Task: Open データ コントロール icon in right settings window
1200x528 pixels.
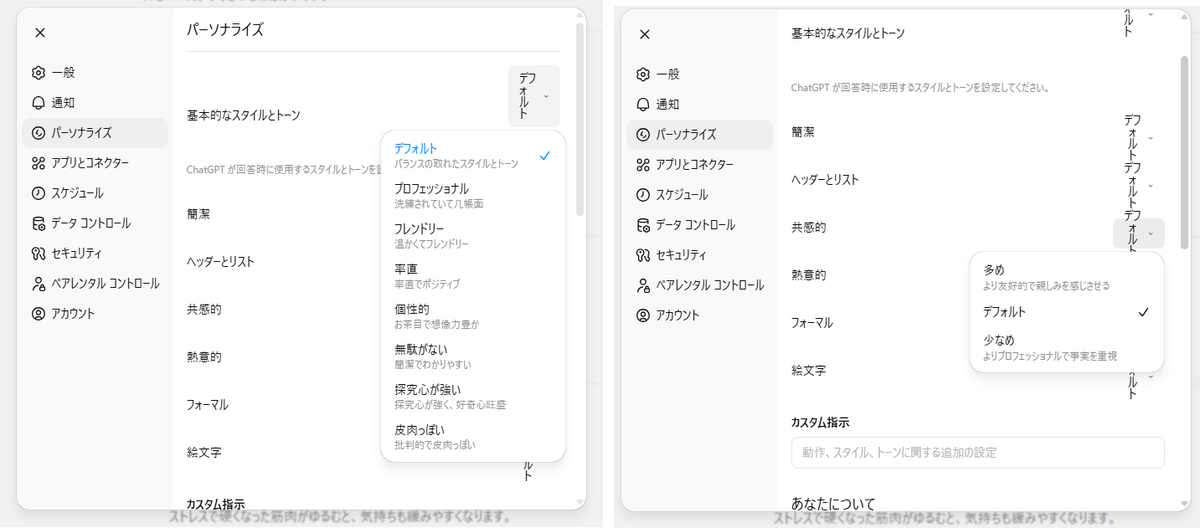Action: point(644,225)
